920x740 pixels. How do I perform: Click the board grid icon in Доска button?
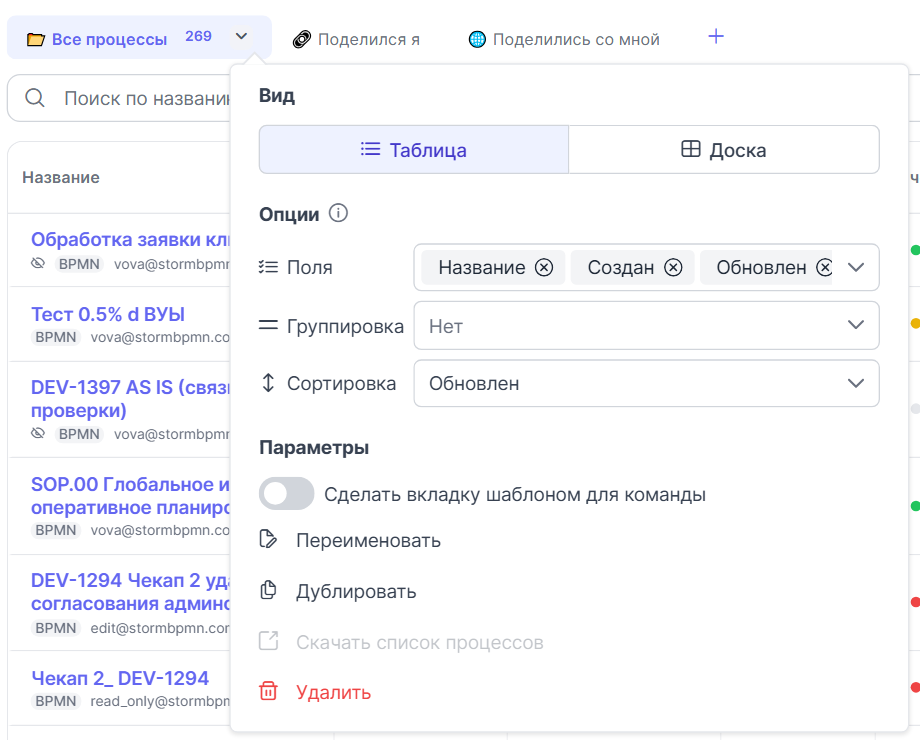tap(691, 149)
